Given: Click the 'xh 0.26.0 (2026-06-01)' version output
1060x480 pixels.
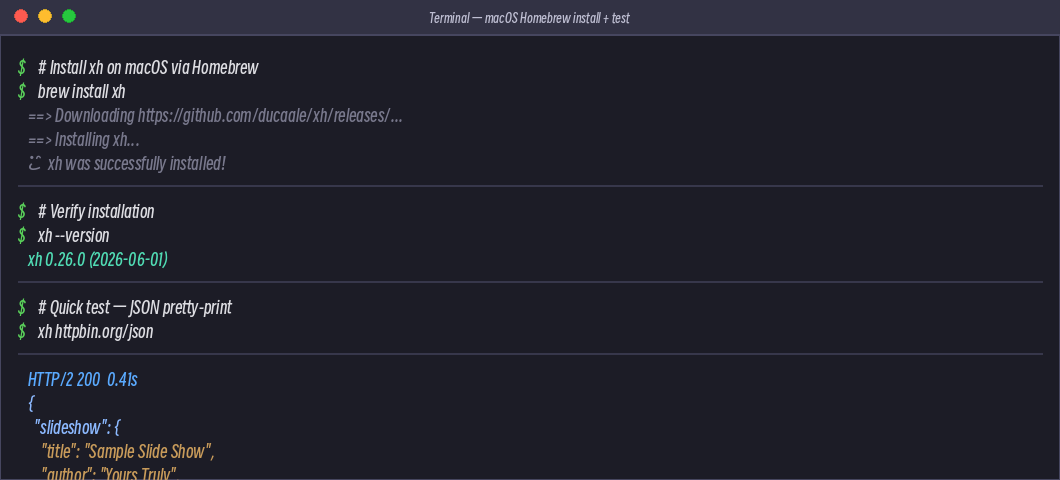Looking at the screenshot, I should click(x=98, y=260).
